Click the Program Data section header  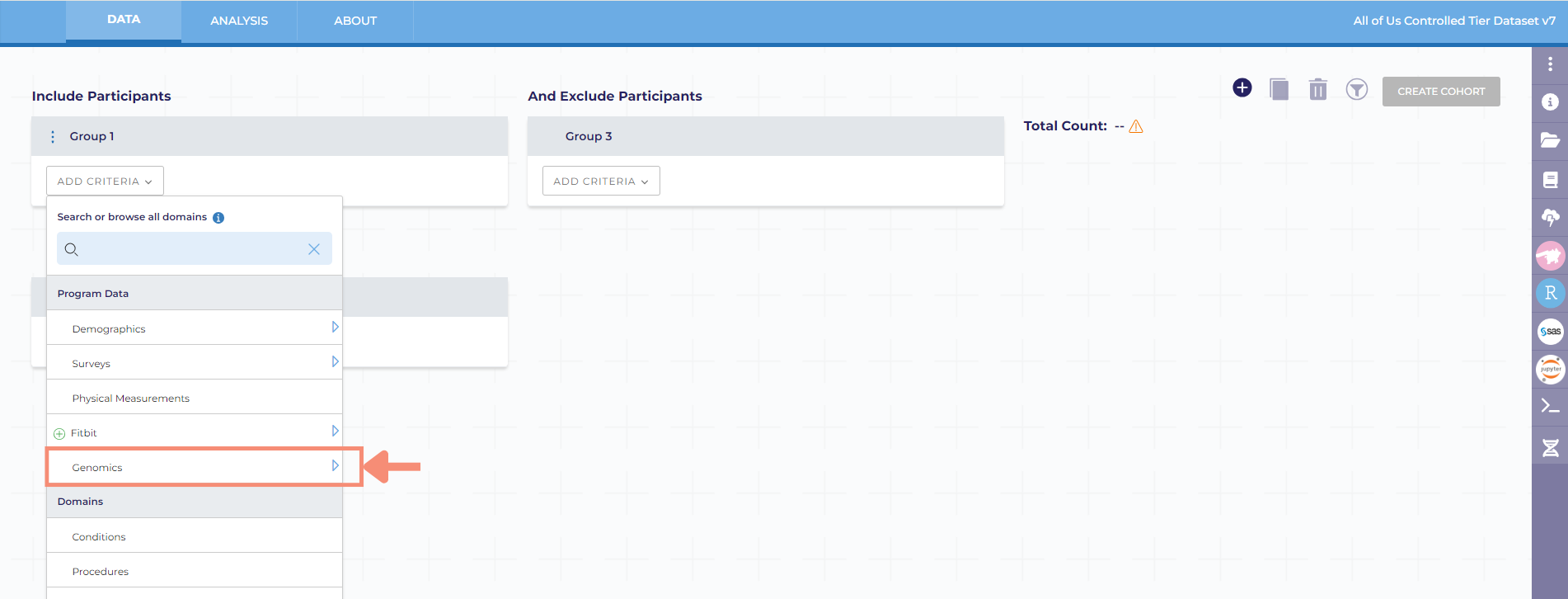point(195,294)
